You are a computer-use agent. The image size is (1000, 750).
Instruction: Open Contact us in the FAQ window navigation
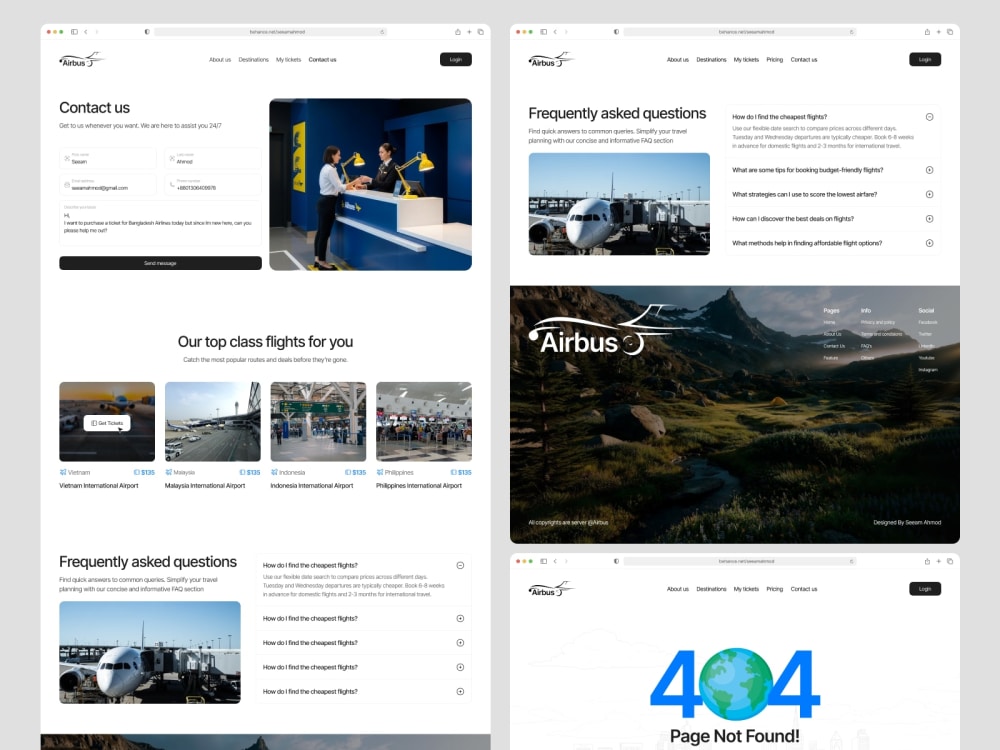804,59
